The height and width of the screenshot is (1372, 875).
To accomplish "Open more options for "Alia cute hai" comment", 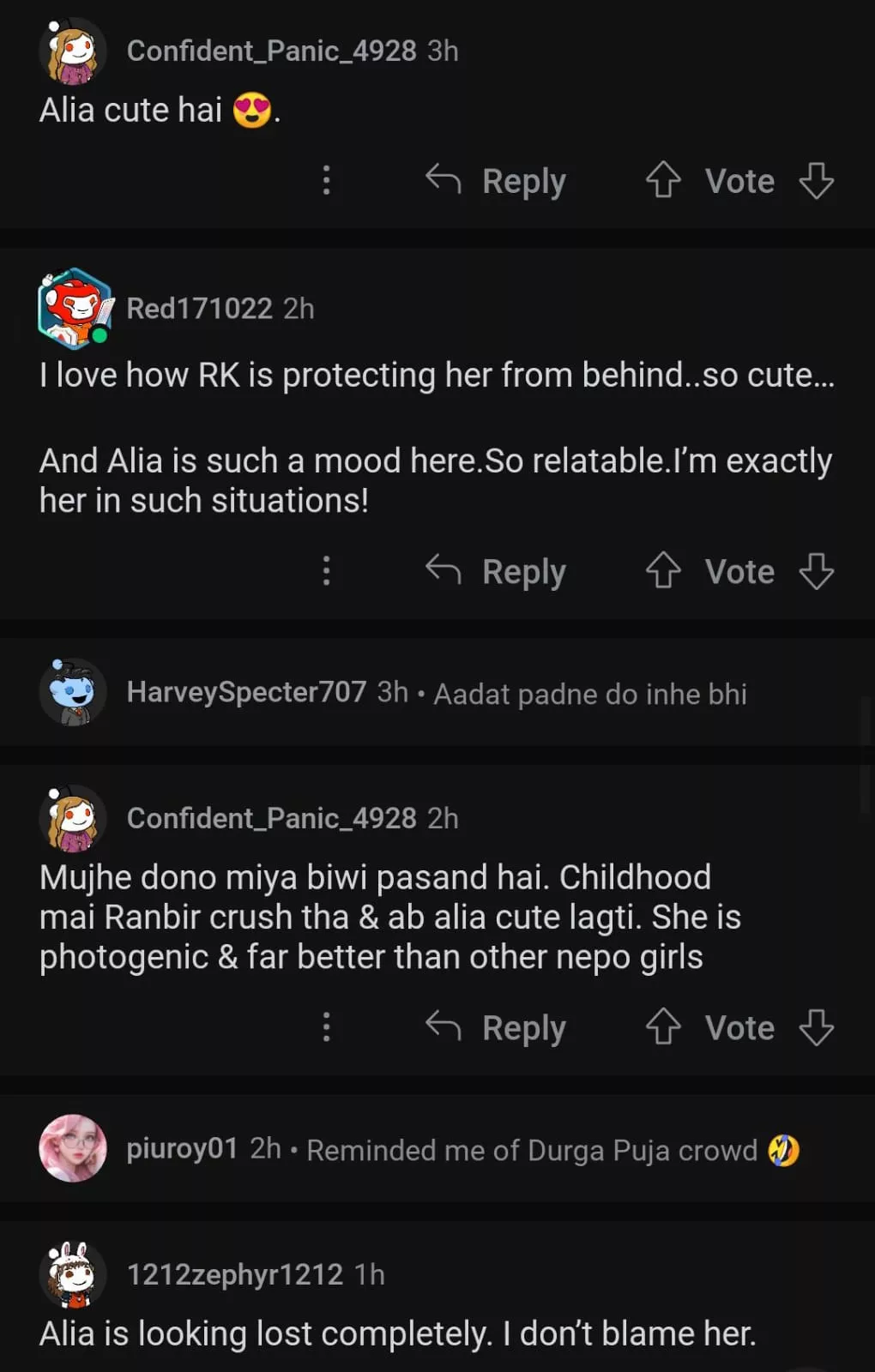I will (x=326, y=181).
